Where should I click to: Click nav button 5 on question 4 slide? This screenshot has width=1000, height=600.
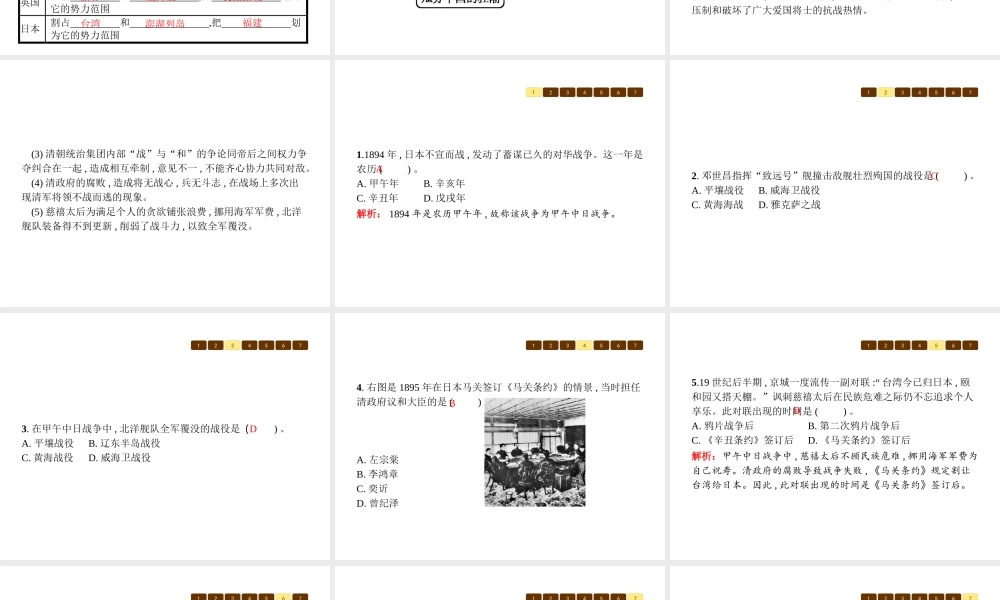pyautogui.click(x=601, y=346)
